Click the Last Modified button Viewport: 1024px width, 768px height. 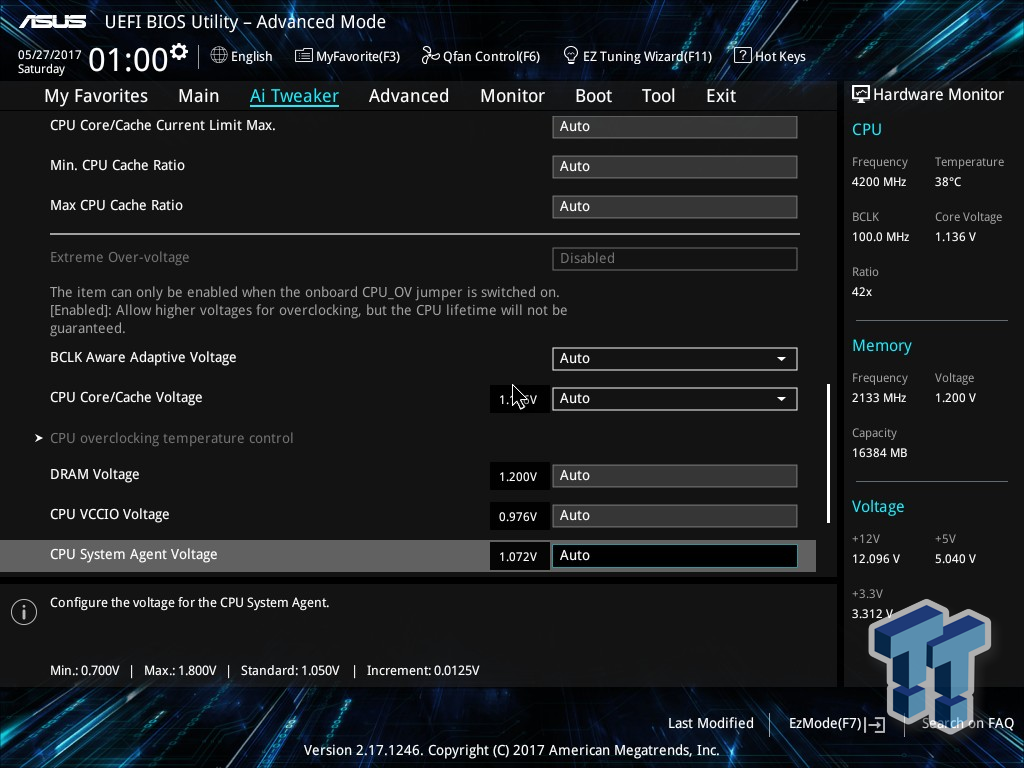[x=710, y=723]
